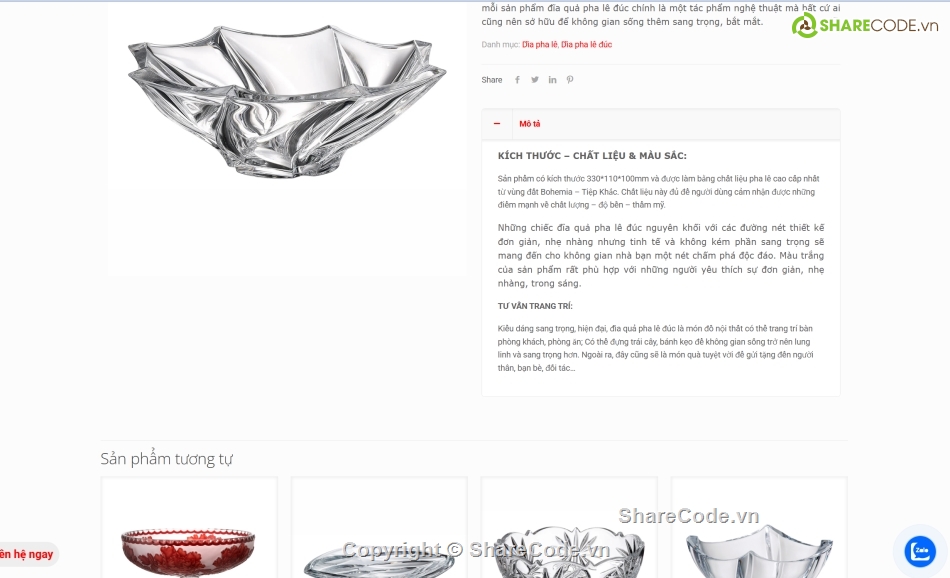The height and width of the screenshot is (578, 950).
Task: Click the Liên hệ ngay button
Action: coord(27,554)
